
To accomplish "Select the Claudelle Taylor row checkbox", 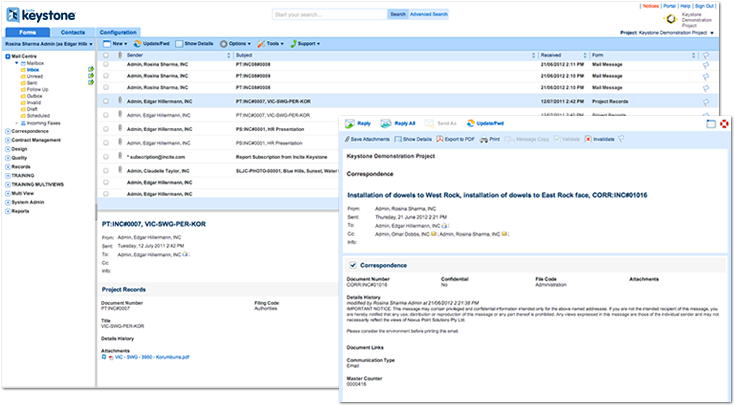I will 106,171.
